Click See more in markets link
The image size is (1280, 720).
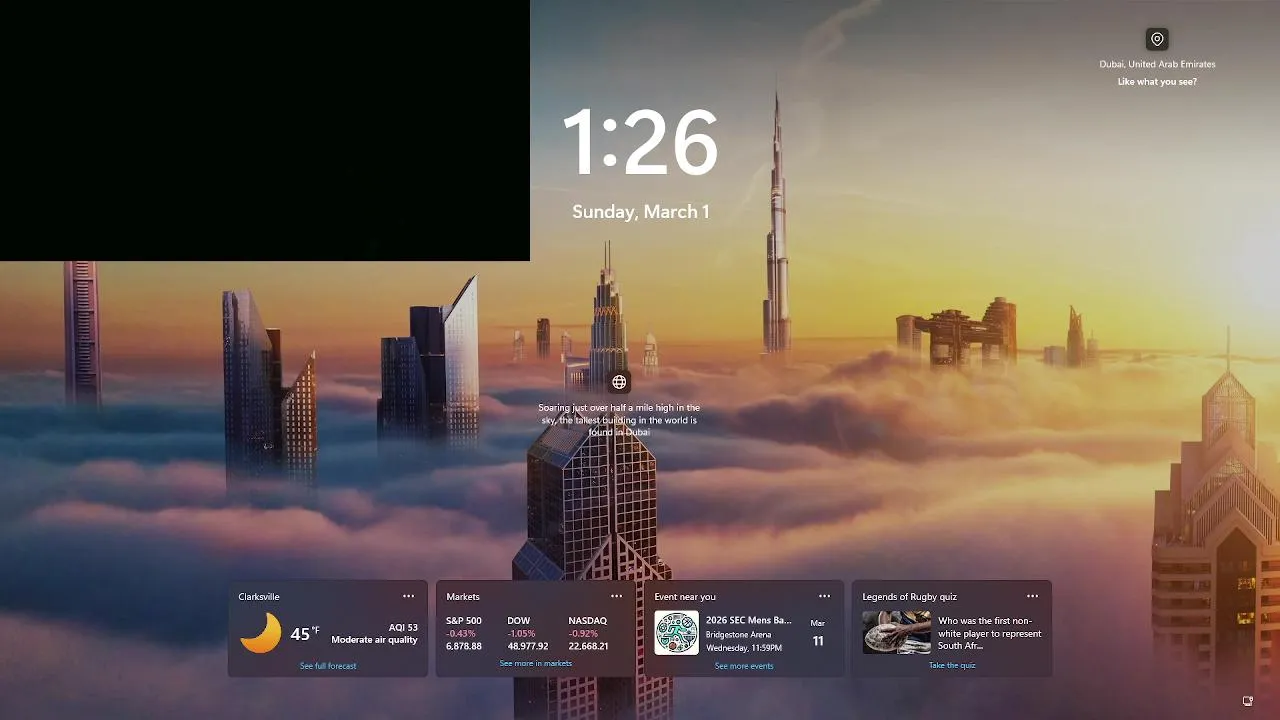coord(536,664)
